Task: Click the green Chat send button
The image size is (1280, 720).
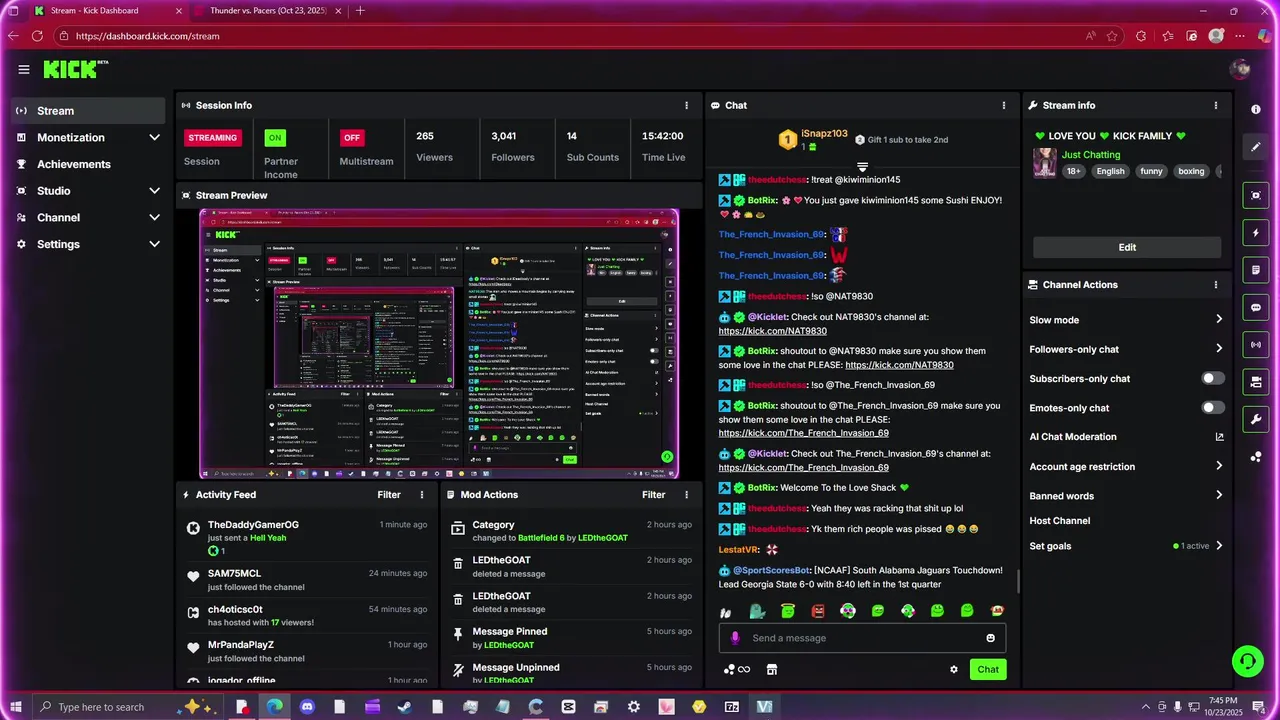Action: [x=988, y=670]
